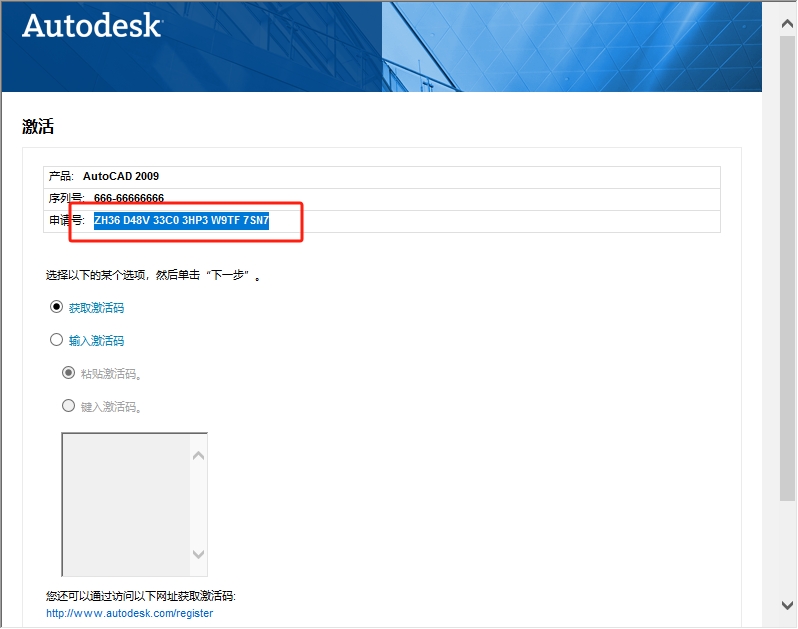Click inside the activation code text box

tap(125, 504)
